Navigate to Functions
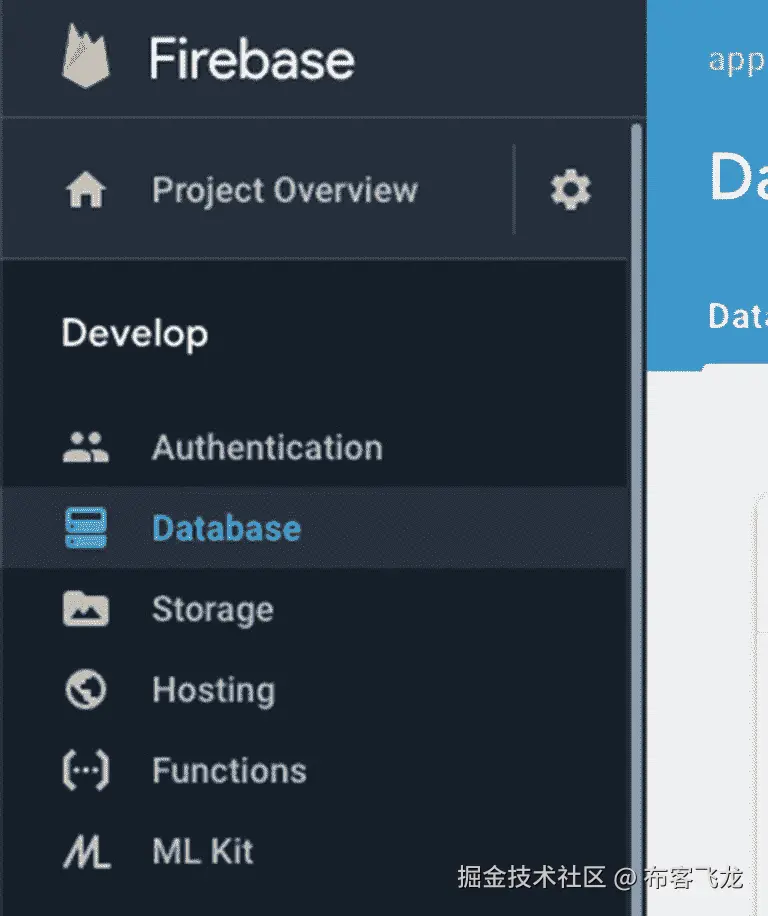The width and height of the screenshot is (768, 916). pyautogui.click(x=229, y=771)
